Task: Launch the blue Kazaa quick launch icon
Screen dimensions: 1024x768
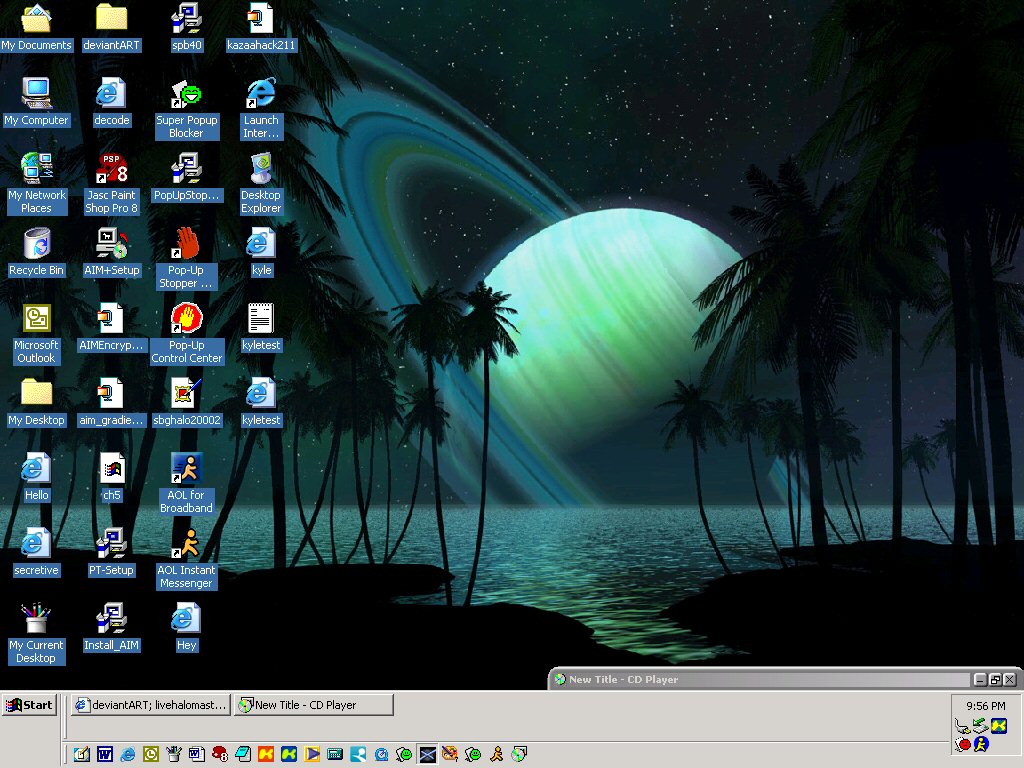Action: [x=289, y=754]
